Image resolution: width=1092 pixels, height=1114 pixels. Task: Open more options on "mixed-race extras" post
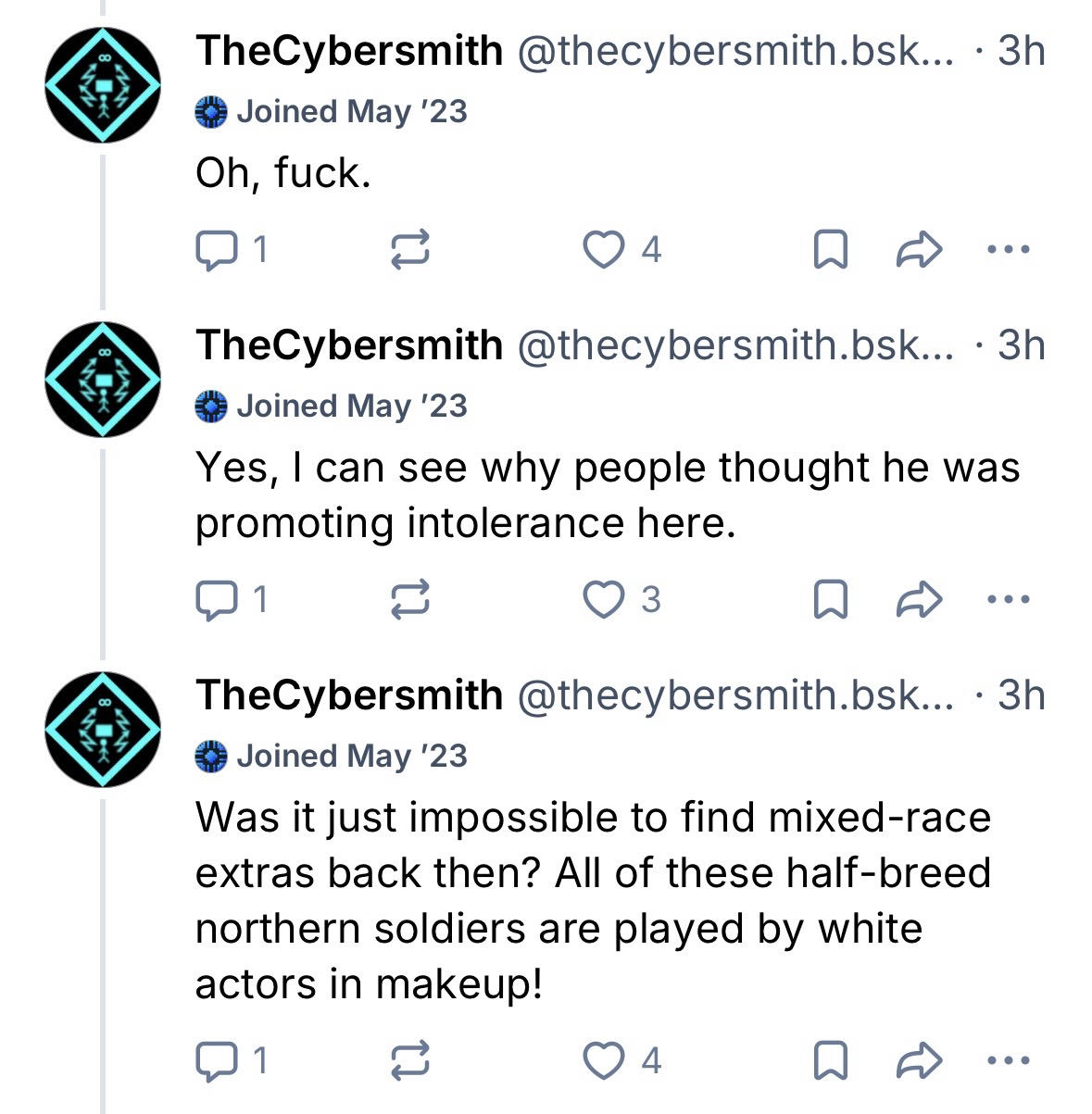point(1008,1060)
